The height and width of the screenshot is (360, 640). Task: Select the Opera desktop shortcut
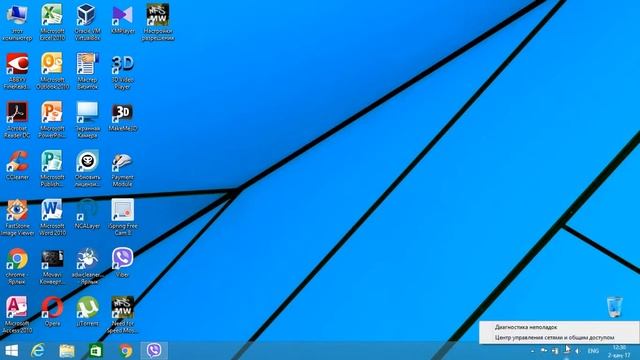52,311
